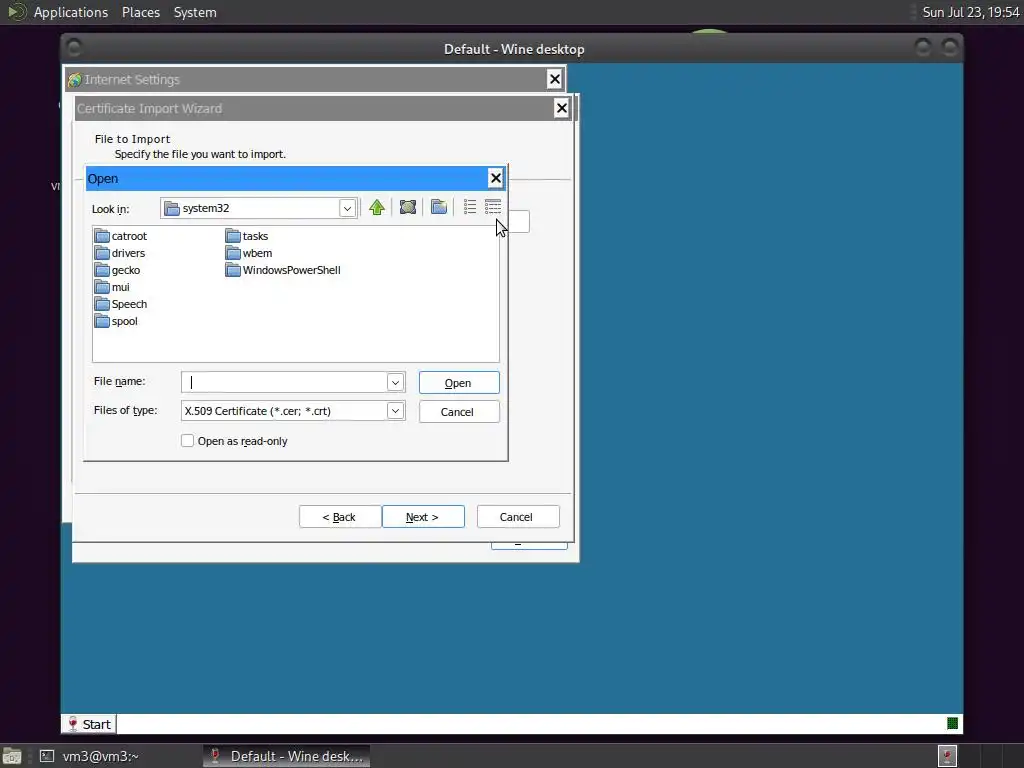This screenshot has width=1024, height=768.
Task: Select the wbem folder name
Action: 257,253
